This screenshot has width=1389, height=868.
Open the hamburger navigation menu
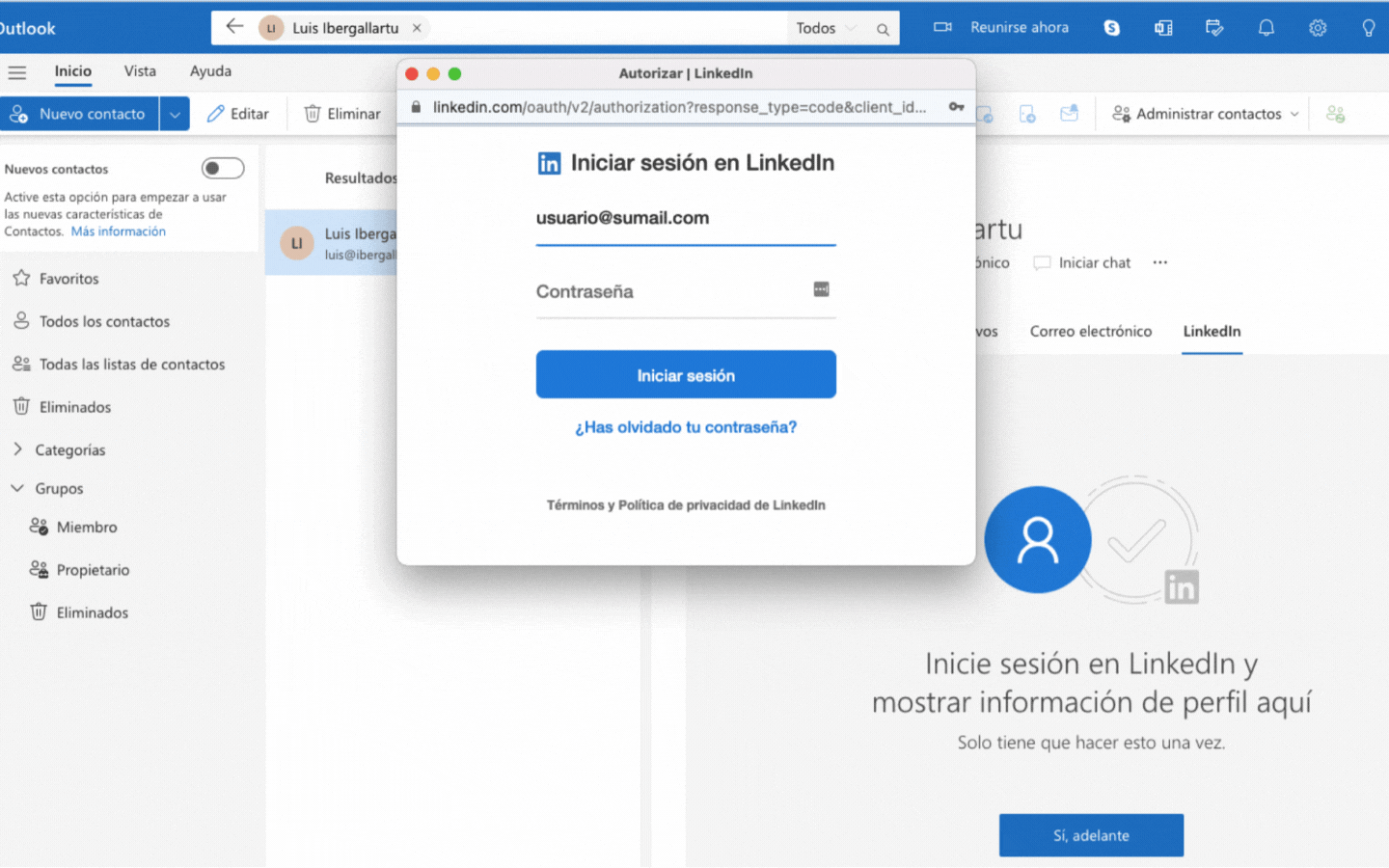[x=17, y=71]
